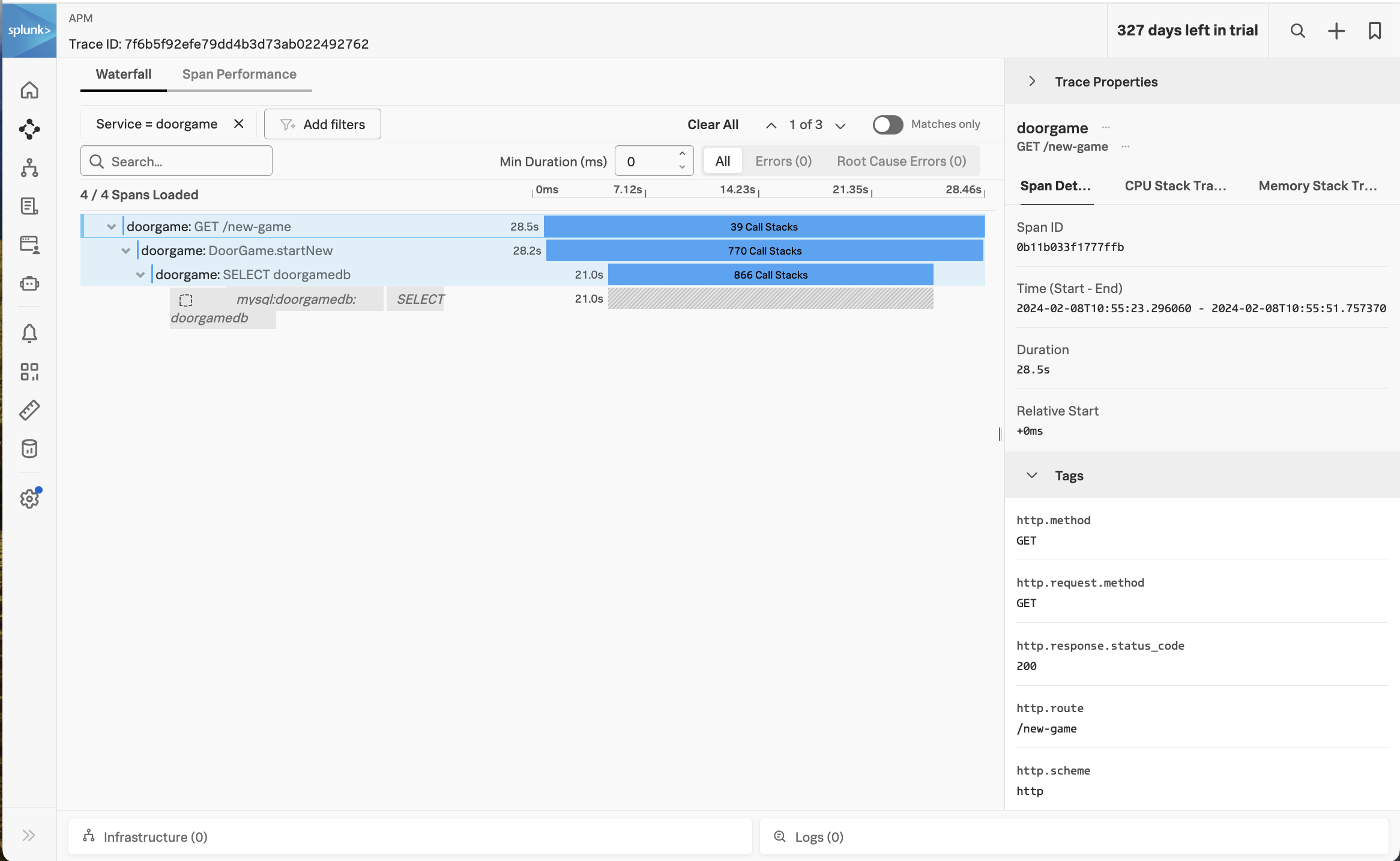Click Clear All filters

[x=713, y=124]
